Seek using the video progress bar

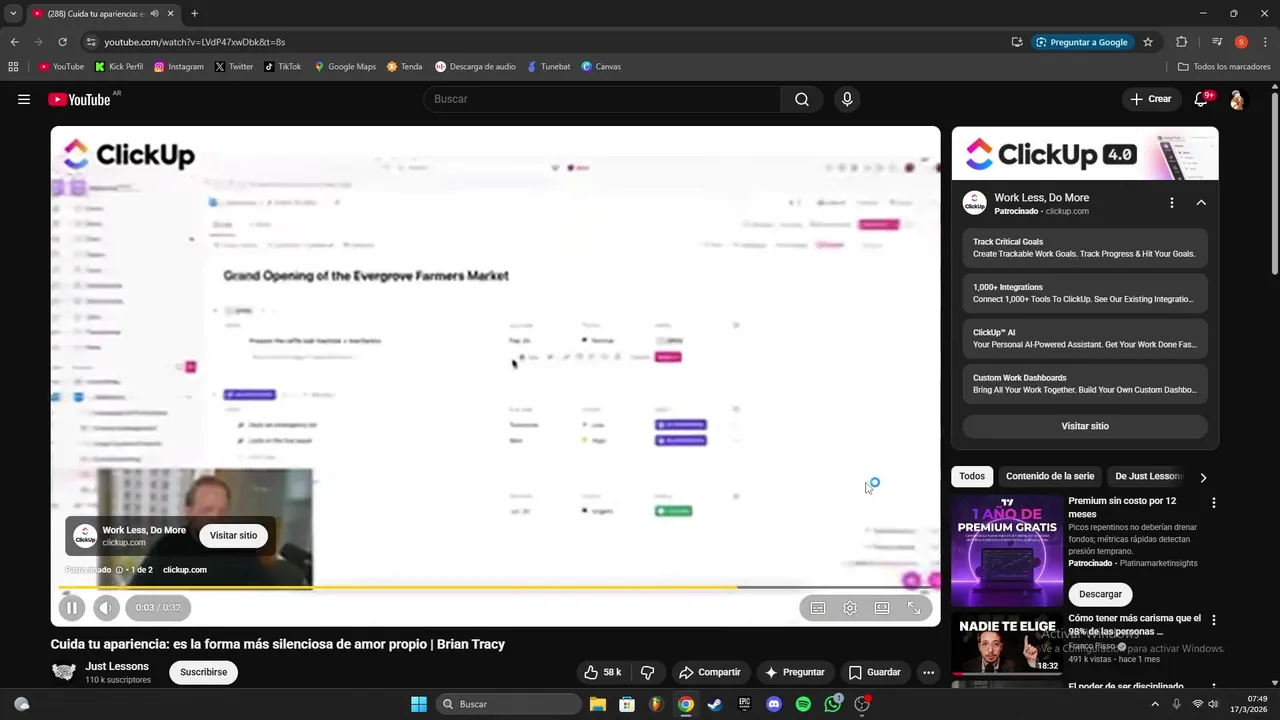495,588
